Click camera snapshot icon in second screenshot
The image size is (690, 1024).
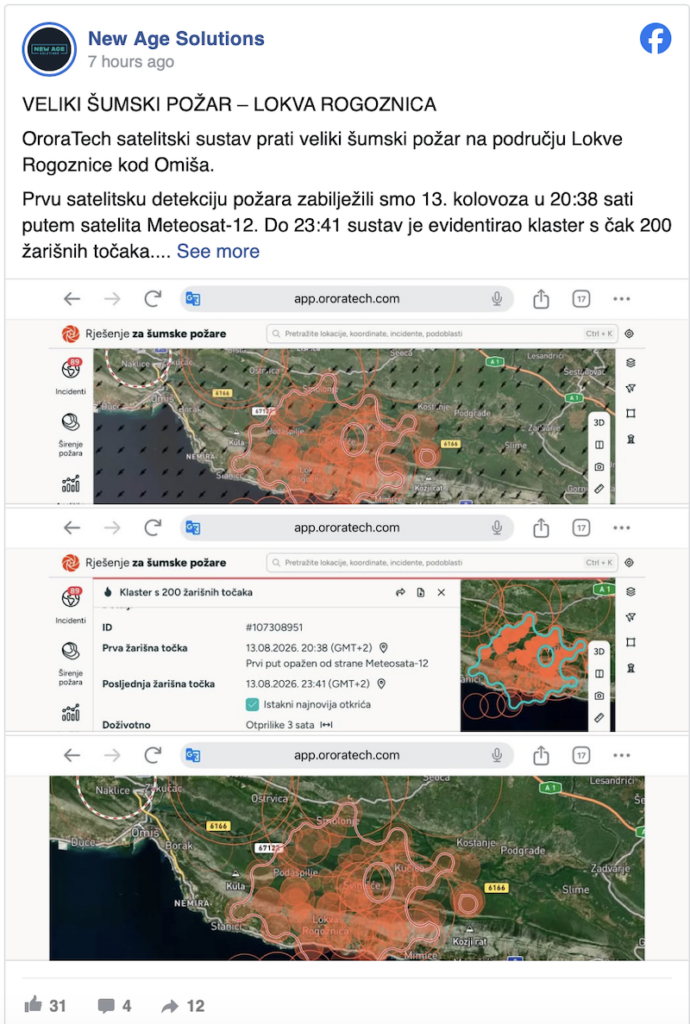point(599,696)
